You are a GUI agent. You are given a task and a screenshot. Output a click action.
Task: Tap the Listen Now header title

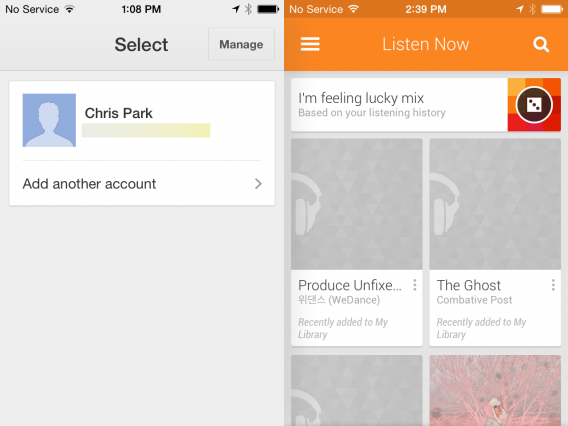(426, 44)
